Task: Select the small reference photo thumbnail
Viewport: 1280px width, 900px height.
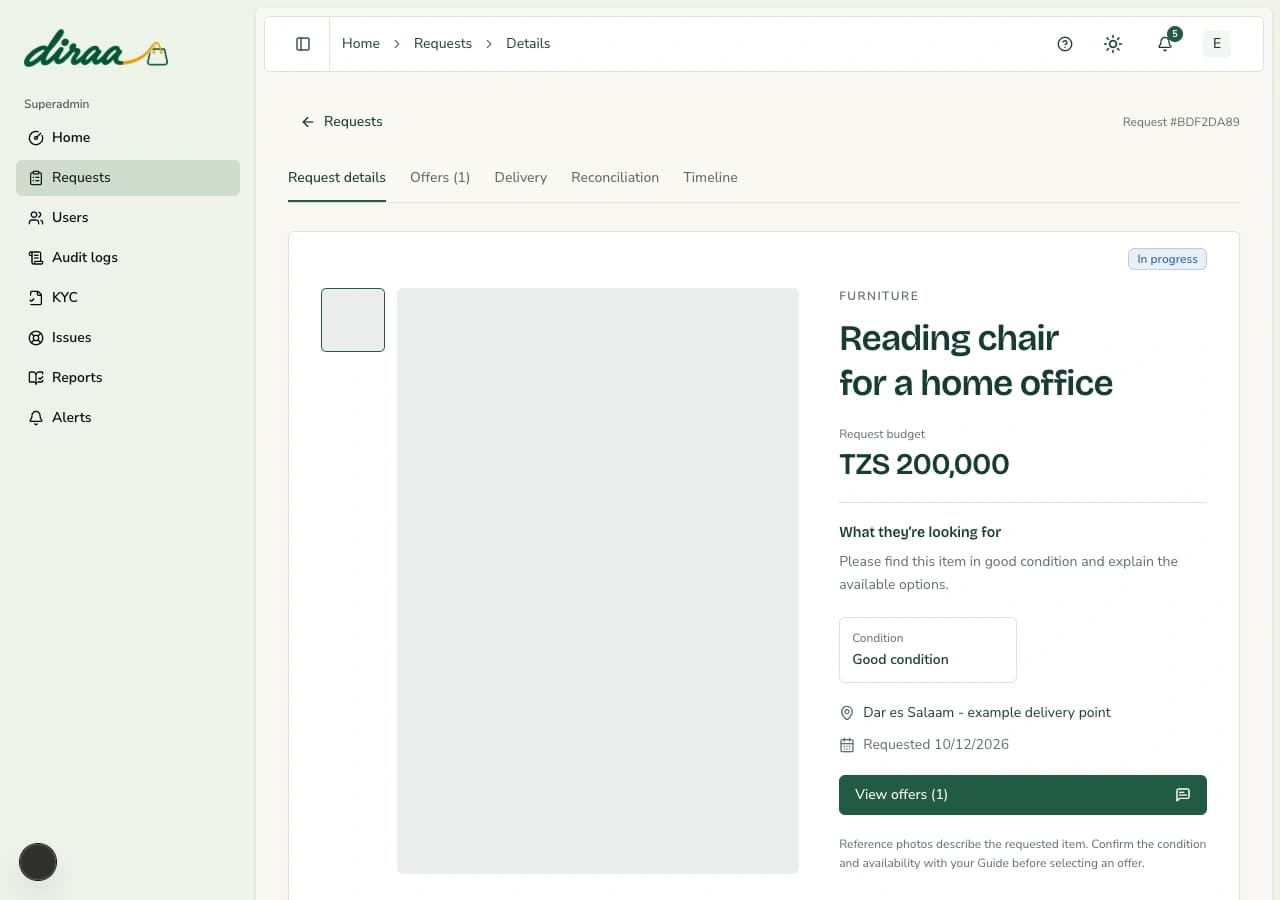Action: point(353,320)
